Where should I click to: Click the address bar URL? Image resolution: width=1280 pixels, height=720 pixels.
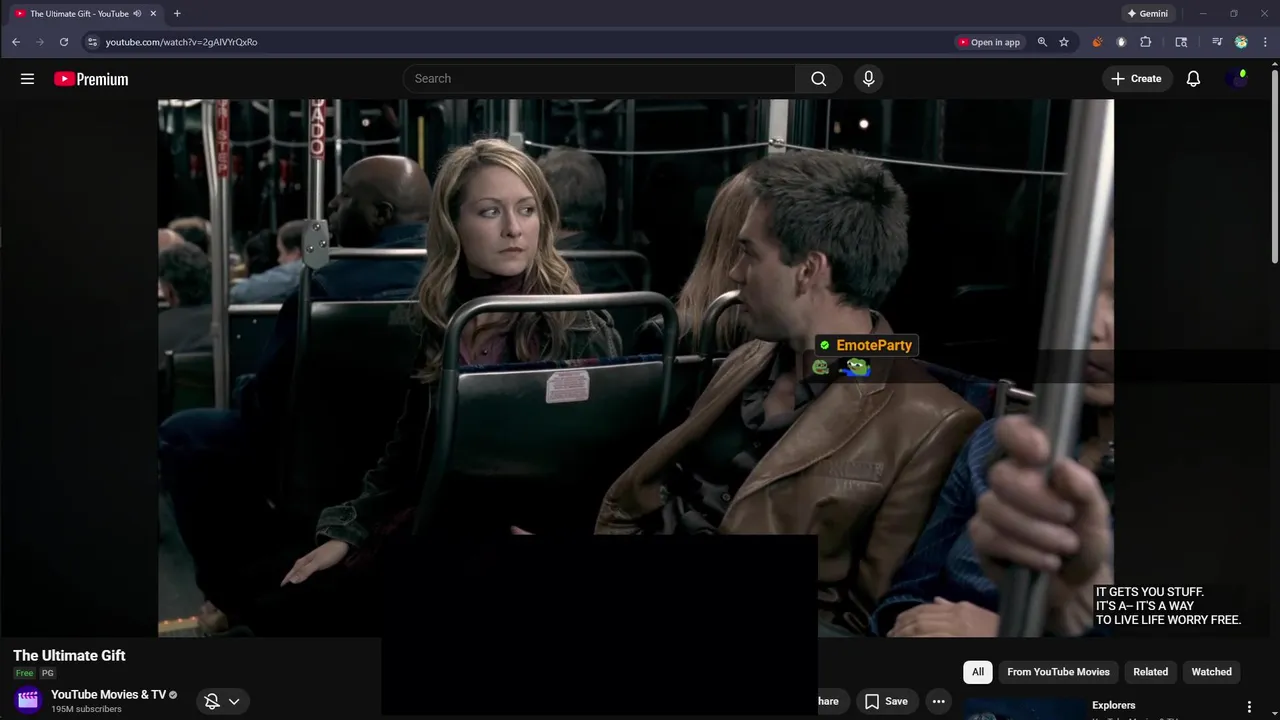[x=181, y=42]
